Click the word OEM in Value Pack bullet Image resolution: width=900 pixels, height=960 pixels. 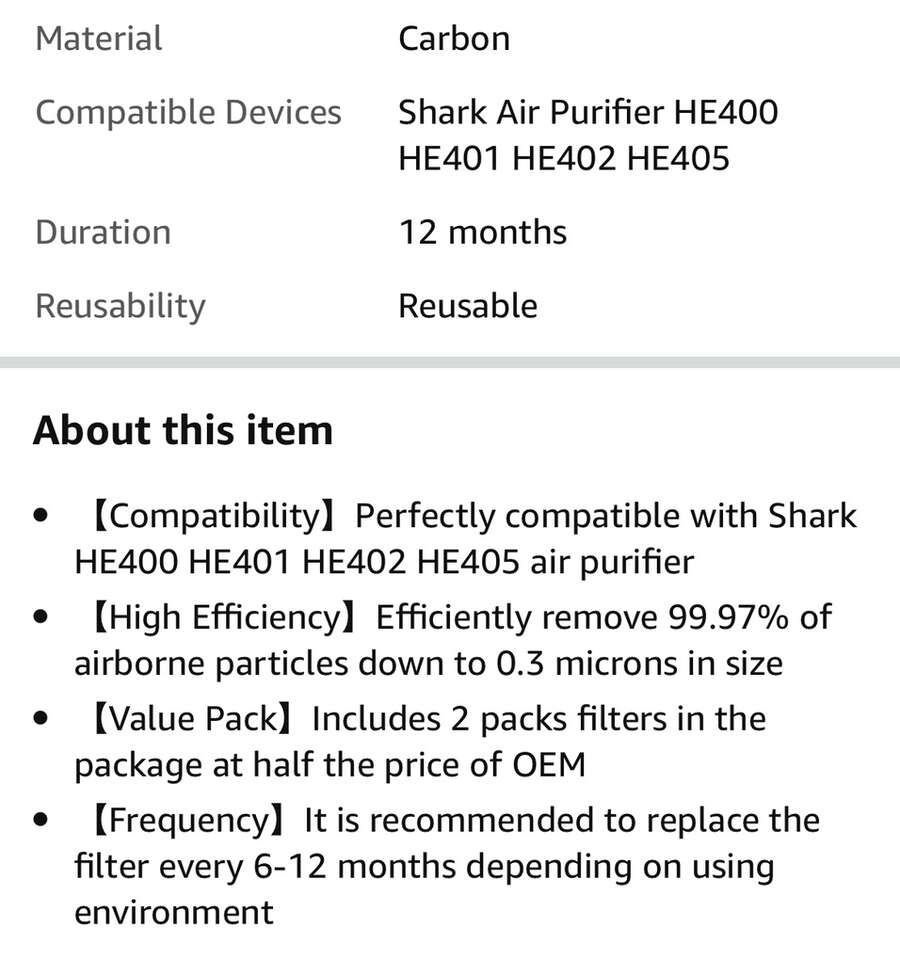(548, 765)
